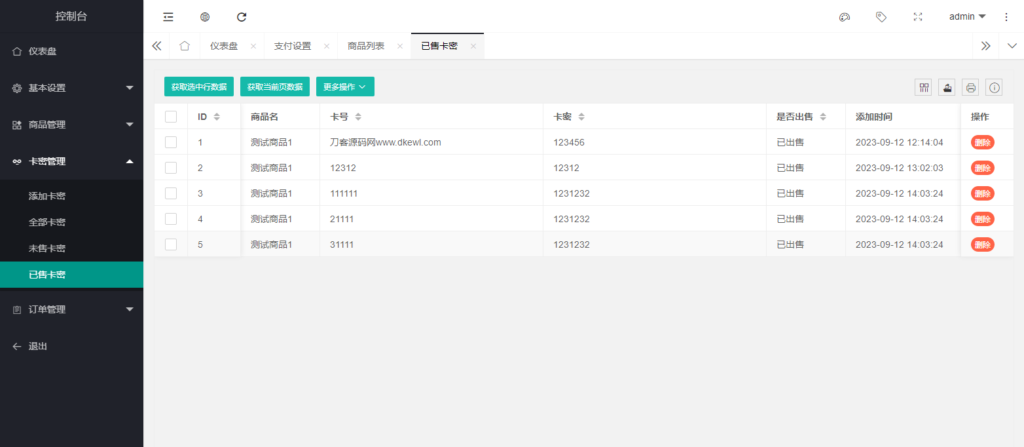
Task: Delete the row with ID 2
Action: (x=982, y=168)
